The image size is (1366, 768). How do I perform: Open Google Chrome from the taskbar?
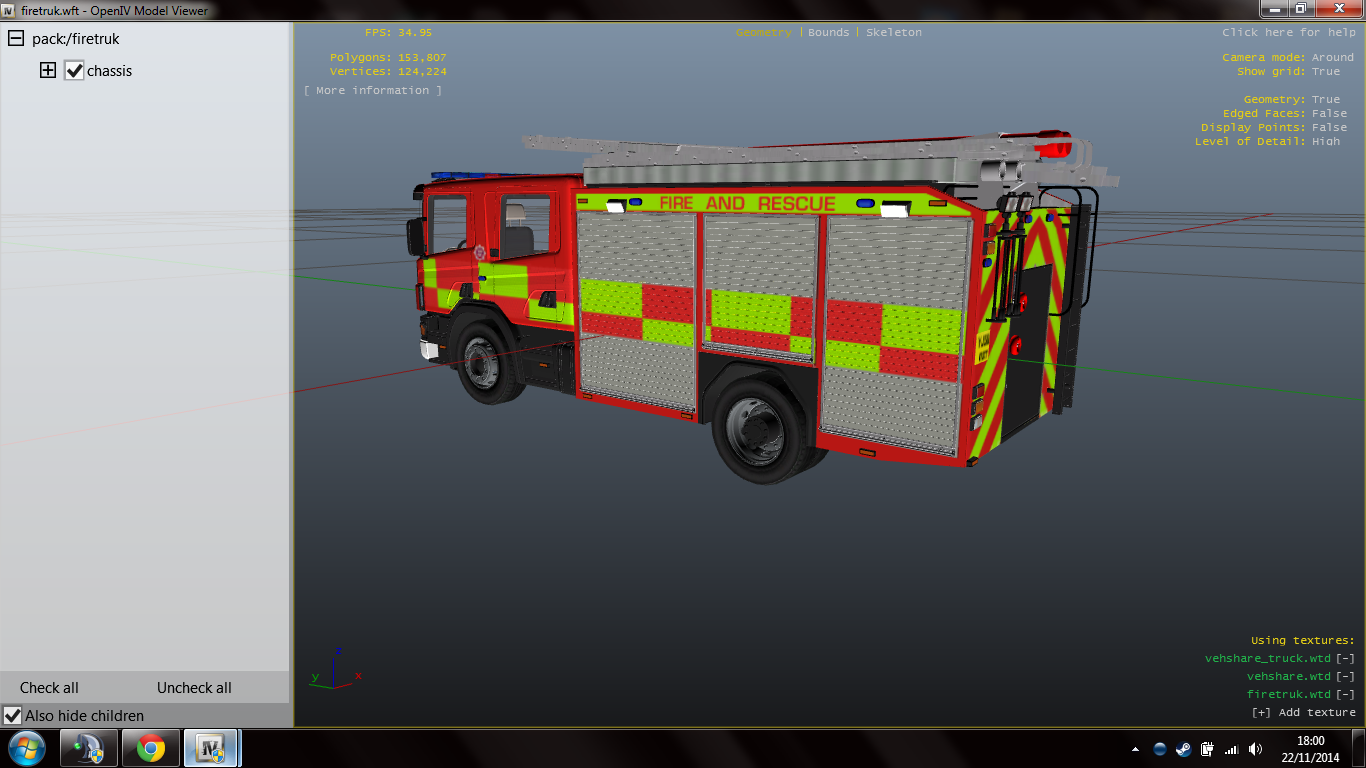(151, 748)
